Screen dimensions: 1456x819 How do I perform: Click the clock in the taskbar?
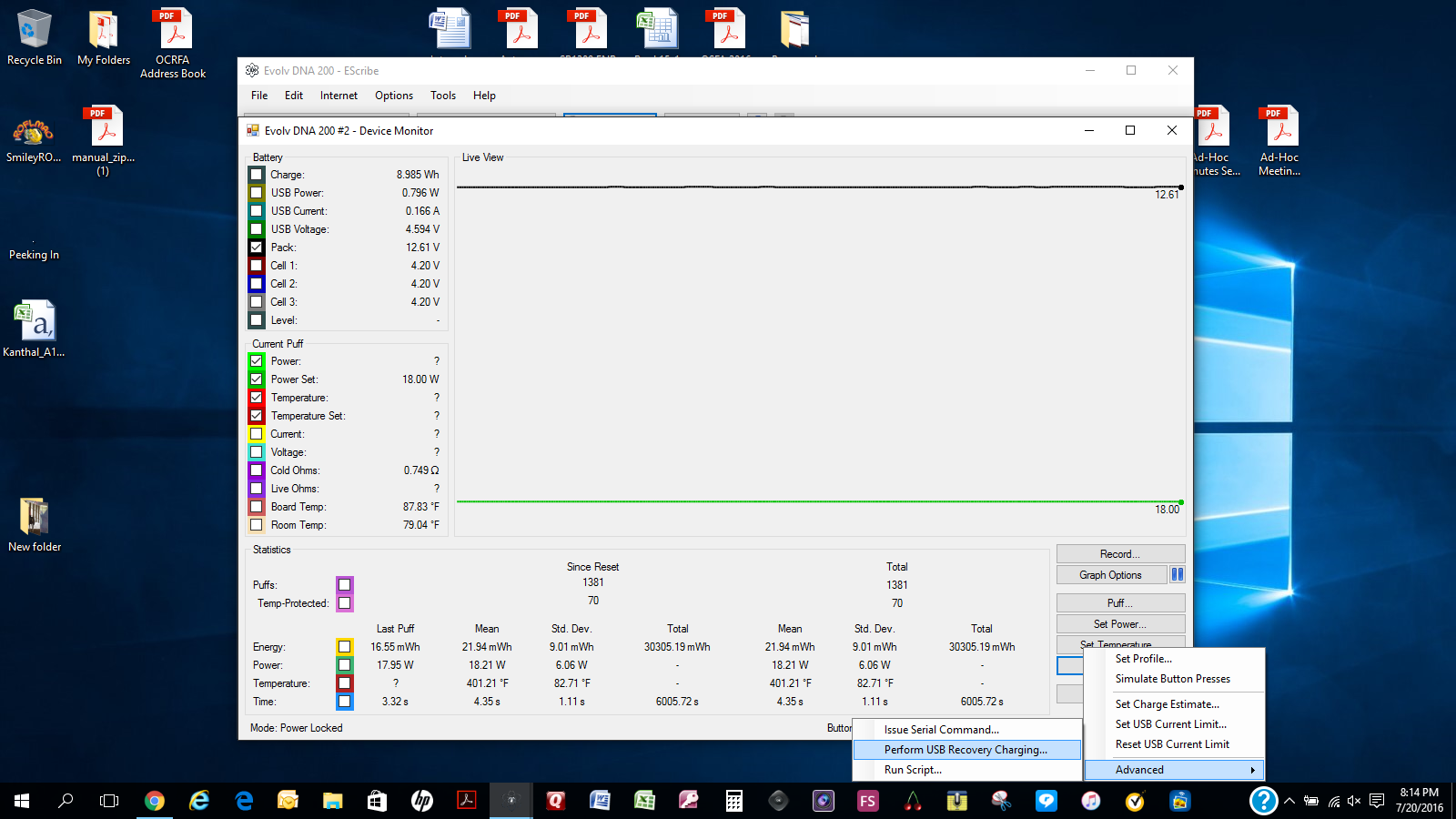[1419, 800]
